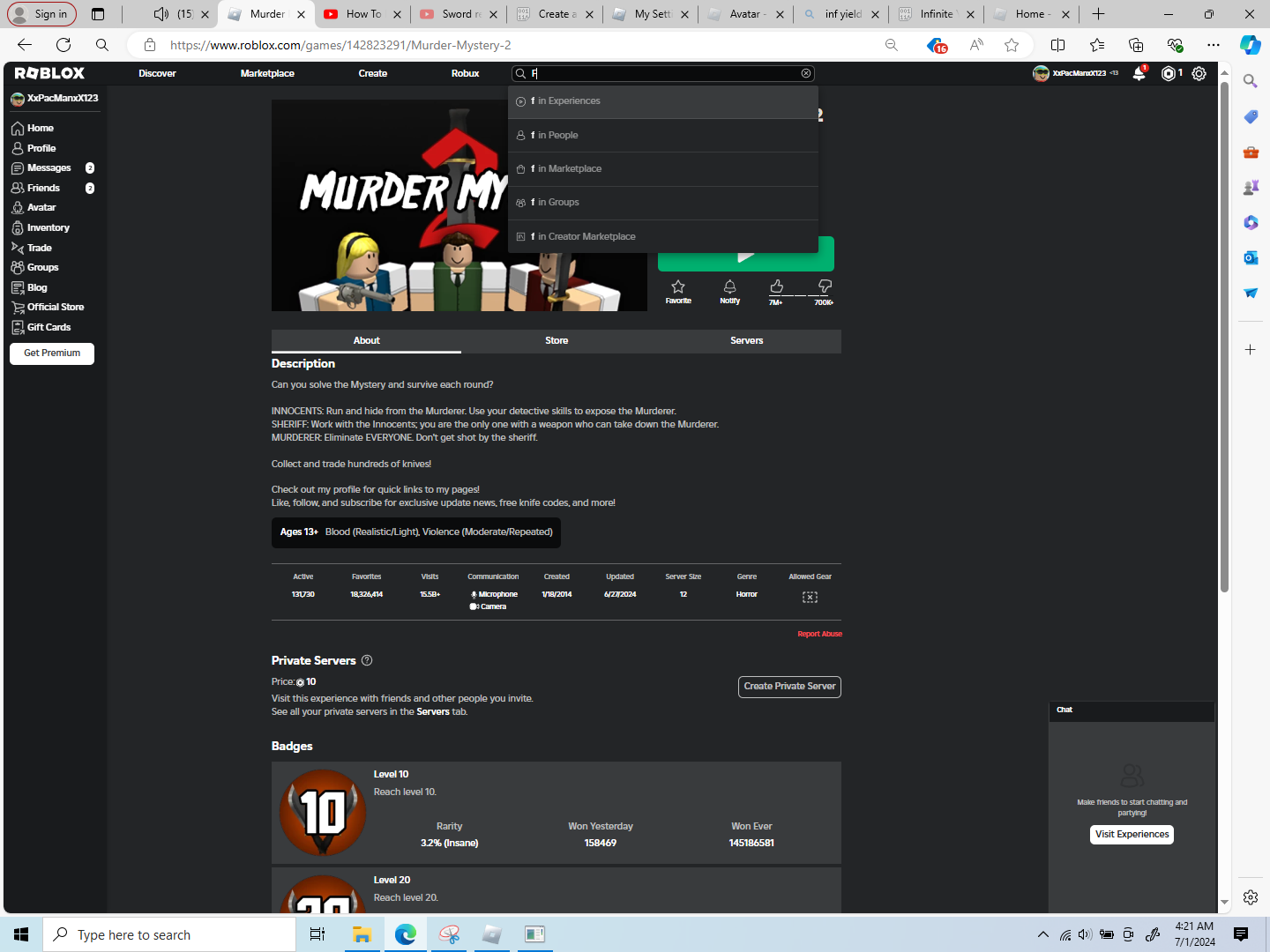Screen dimensions: 1270x952
Task: Click the browser back arrow
Action: pos(25,45)
